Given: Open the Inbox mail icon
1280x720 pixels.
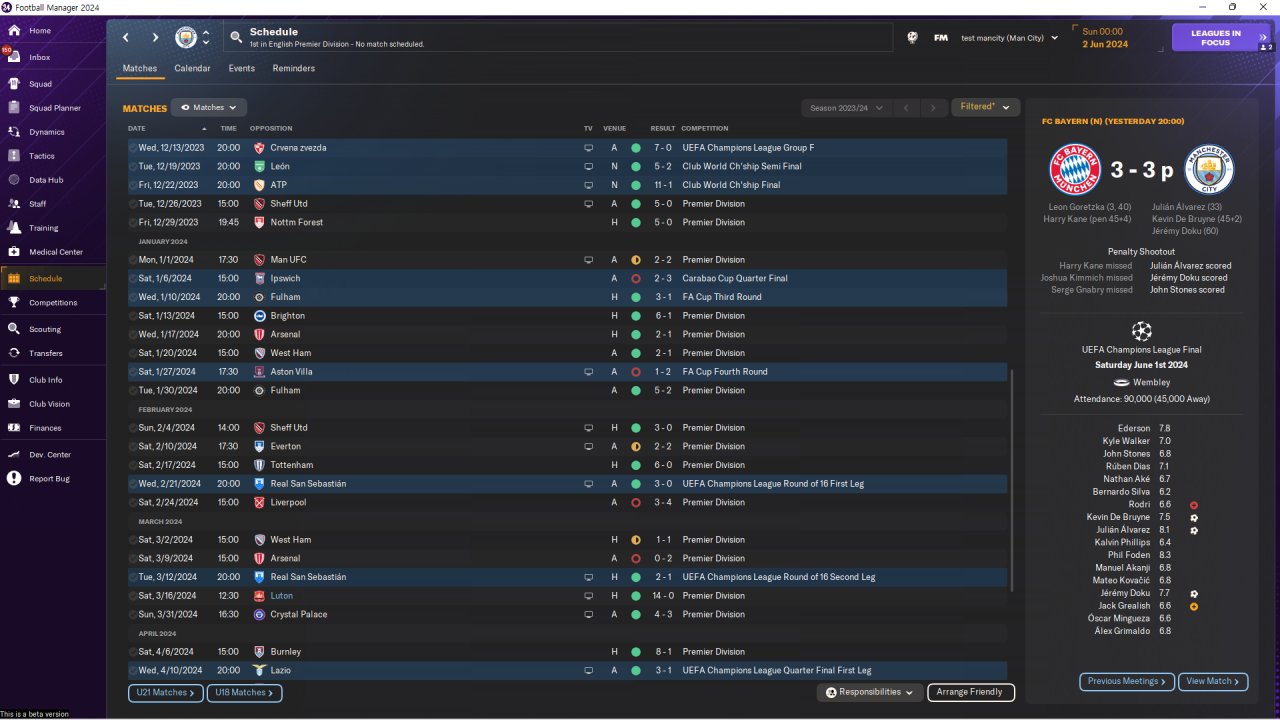Looking at the screenshot, I should coord(14,57).
